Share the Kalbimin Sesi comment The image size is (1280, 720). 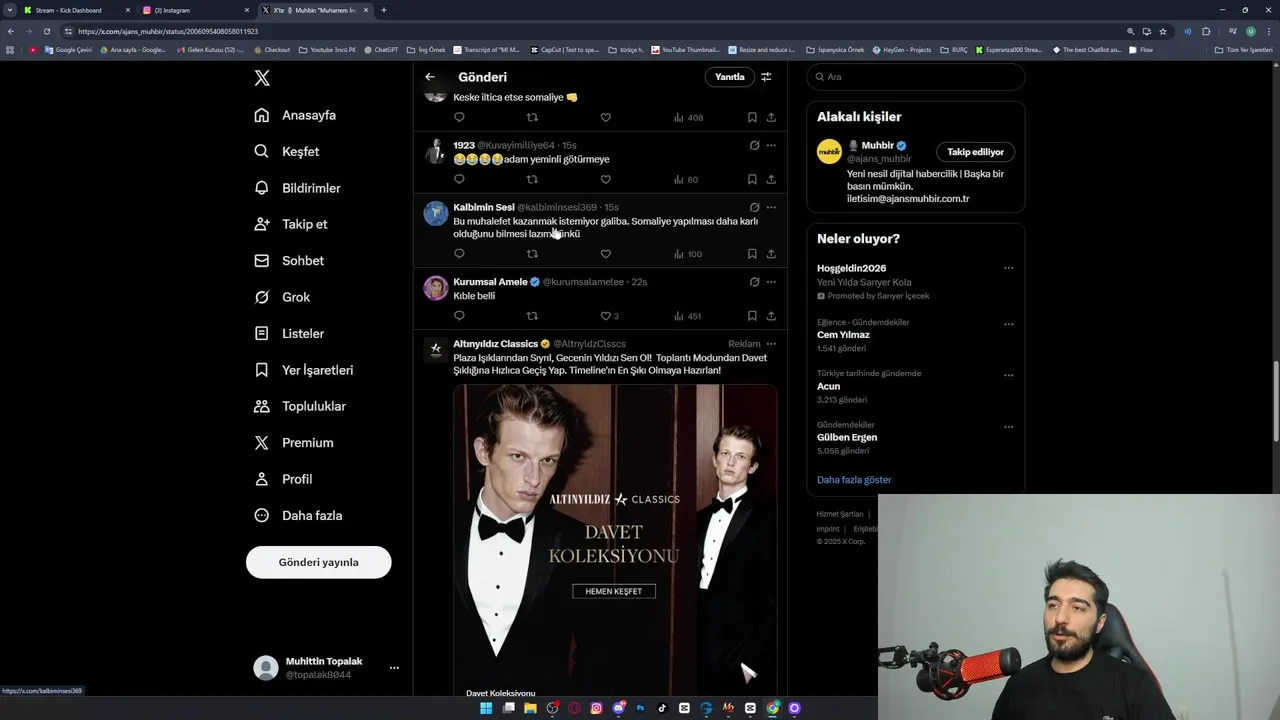click(771, 254)
